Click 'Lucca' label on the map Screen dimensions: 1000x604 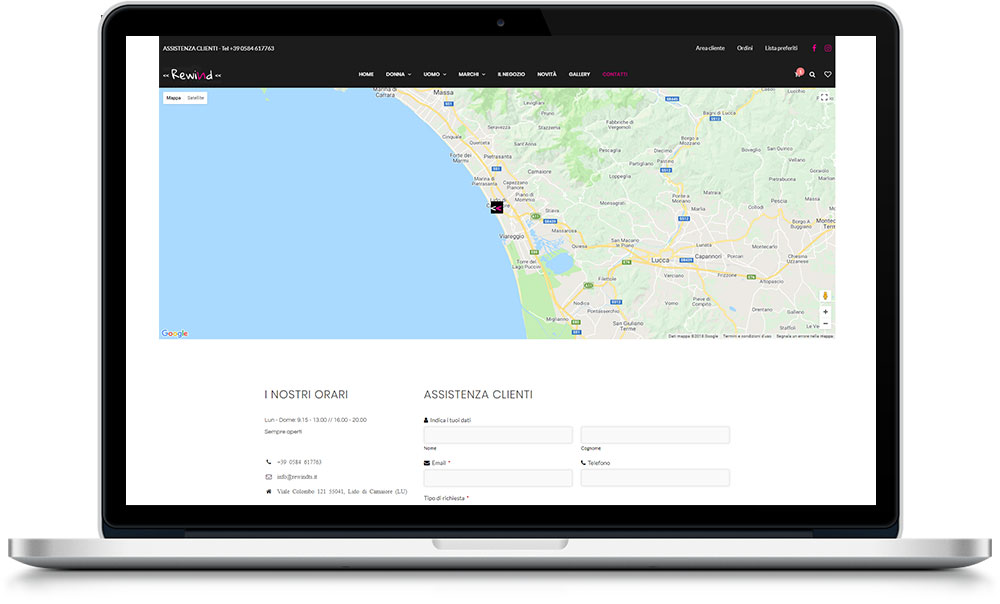pyautogui.click(x=660, y=260)
